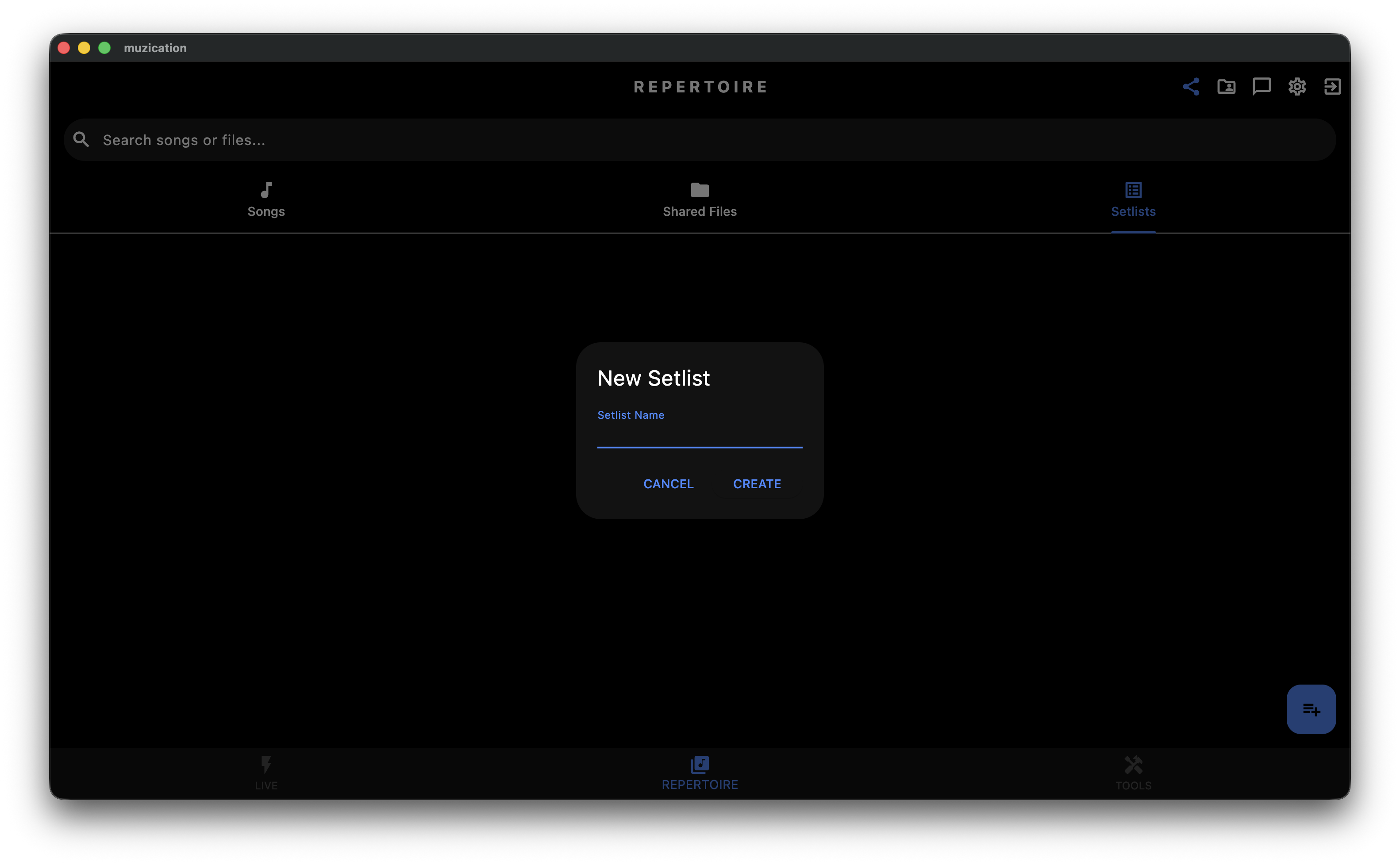Switch to the Shared Files tab
This screenshot has height=865, width=1400.
(700, 200)
